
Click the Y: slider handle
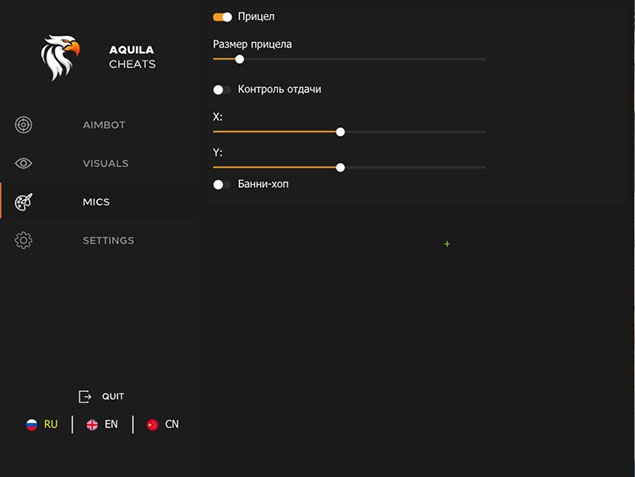341,167
